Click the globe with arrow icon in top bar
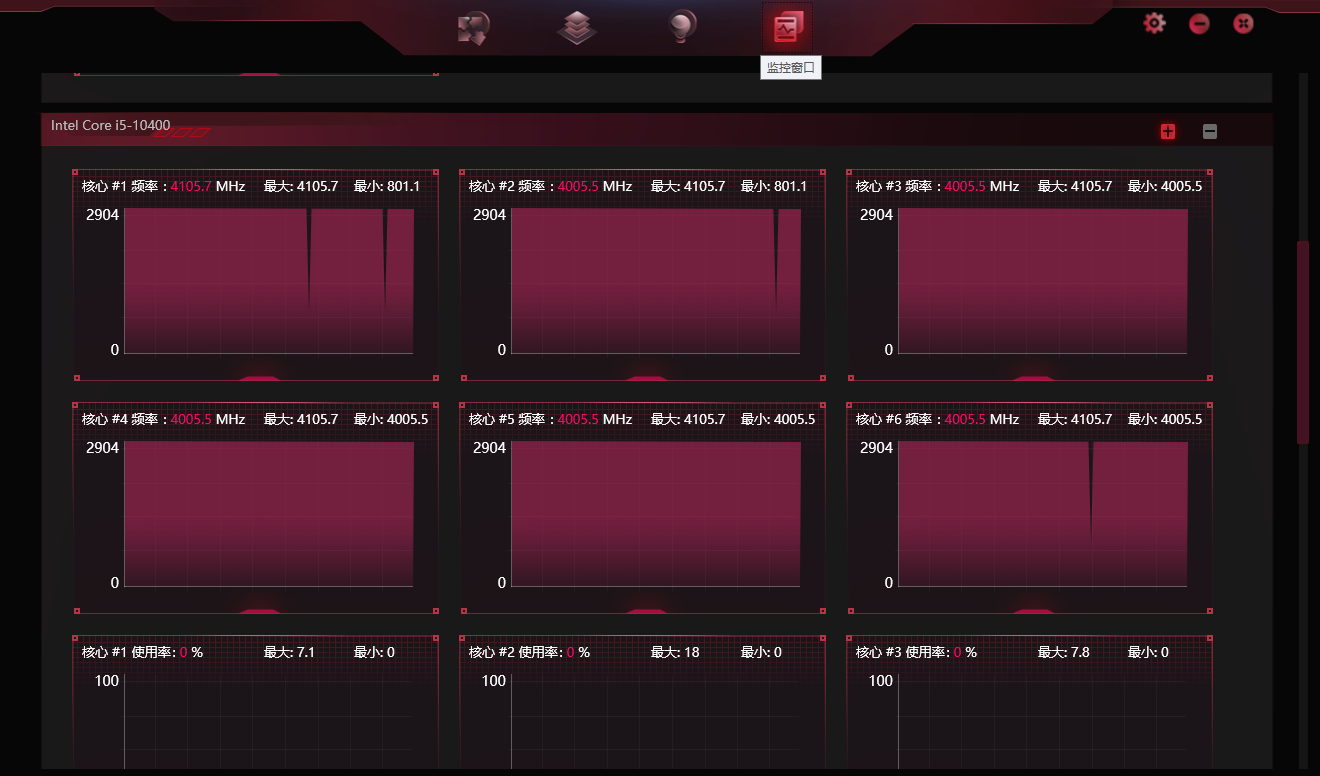This screenshot has height=776, width=1320. click(x=472, y=28)
